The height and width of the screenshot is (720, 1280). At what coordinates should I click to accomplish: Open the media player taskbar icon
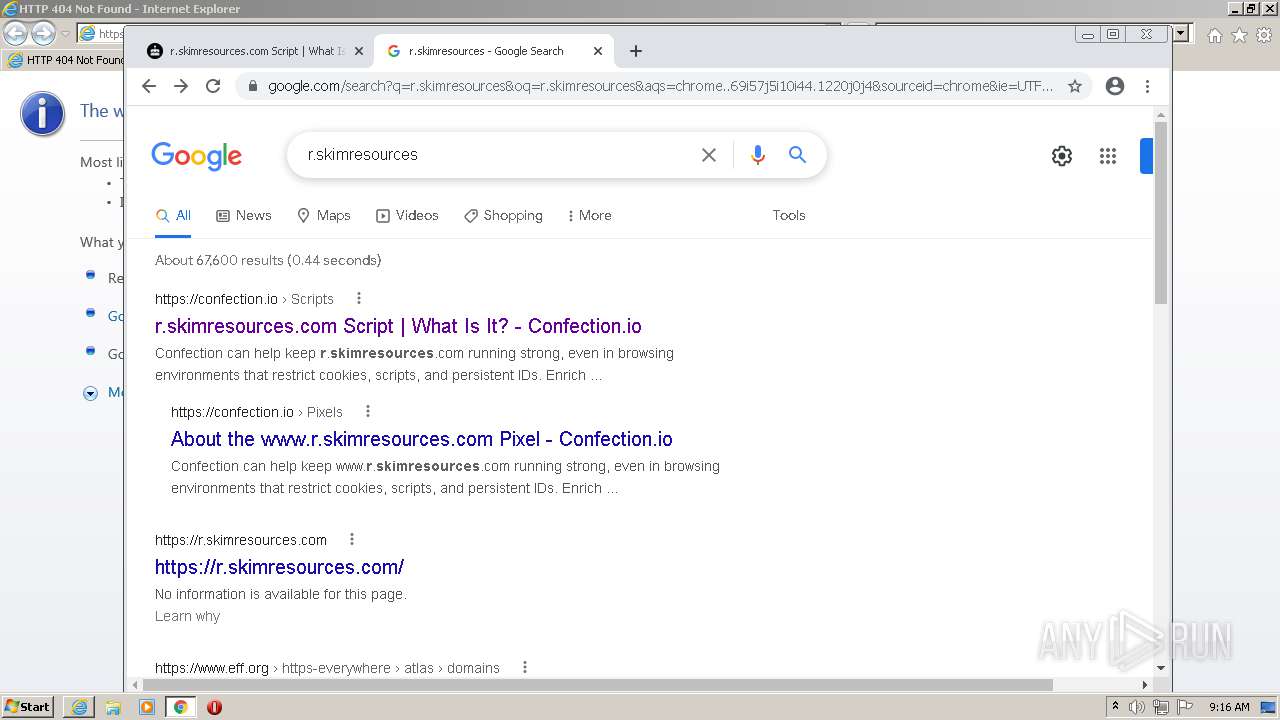tap(147, 707)
